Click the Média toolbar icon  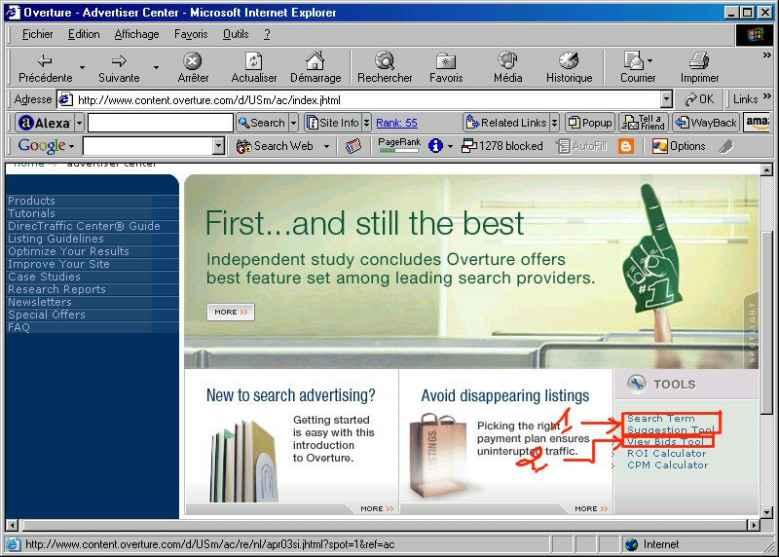coord(508,62)
